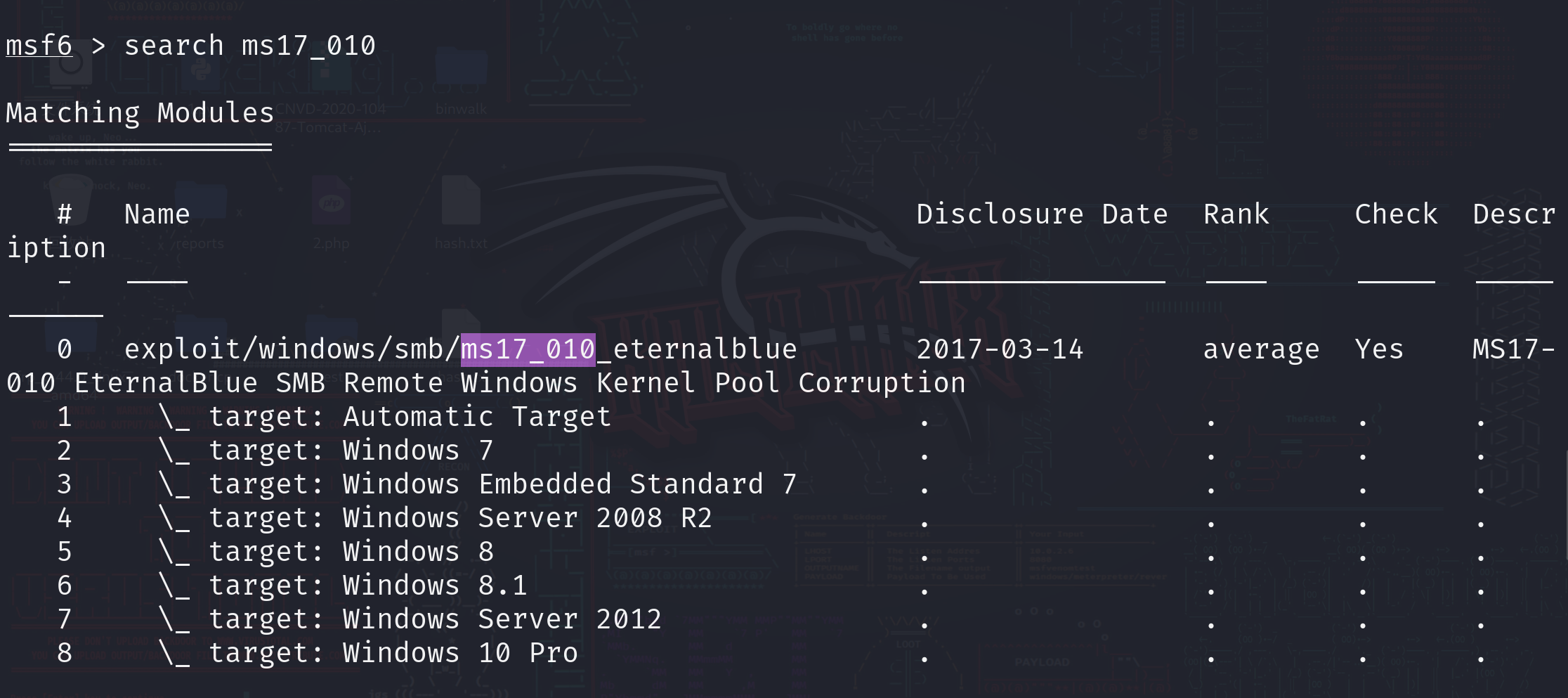Click the Yes check value

(x=1379, y=350)
